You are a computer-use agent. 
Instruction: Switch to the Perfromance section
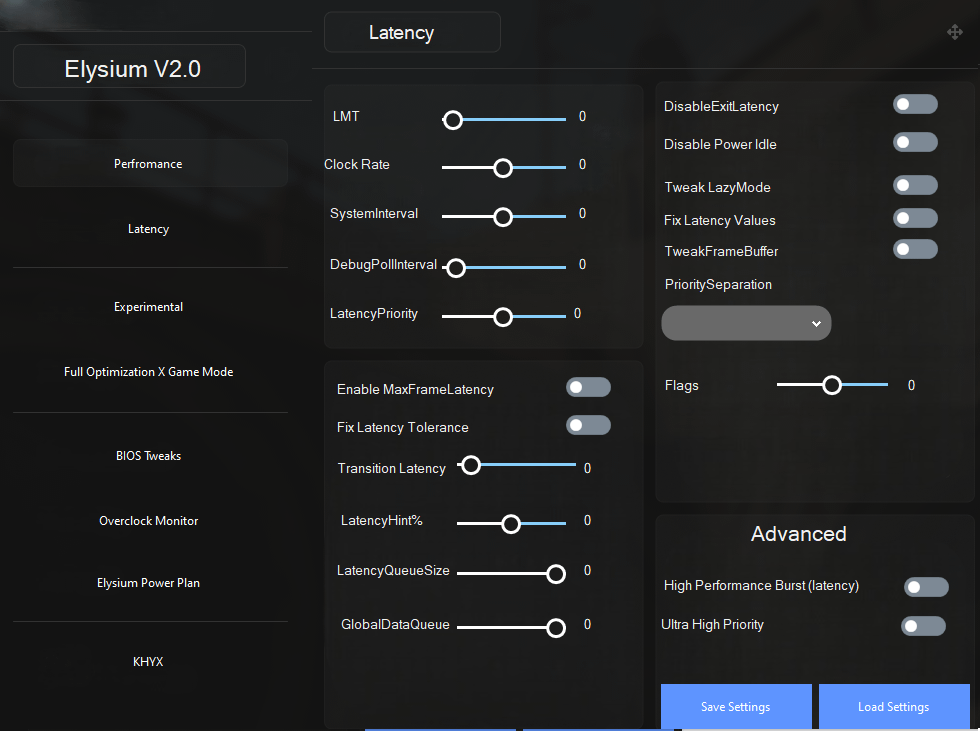point(148,163)
